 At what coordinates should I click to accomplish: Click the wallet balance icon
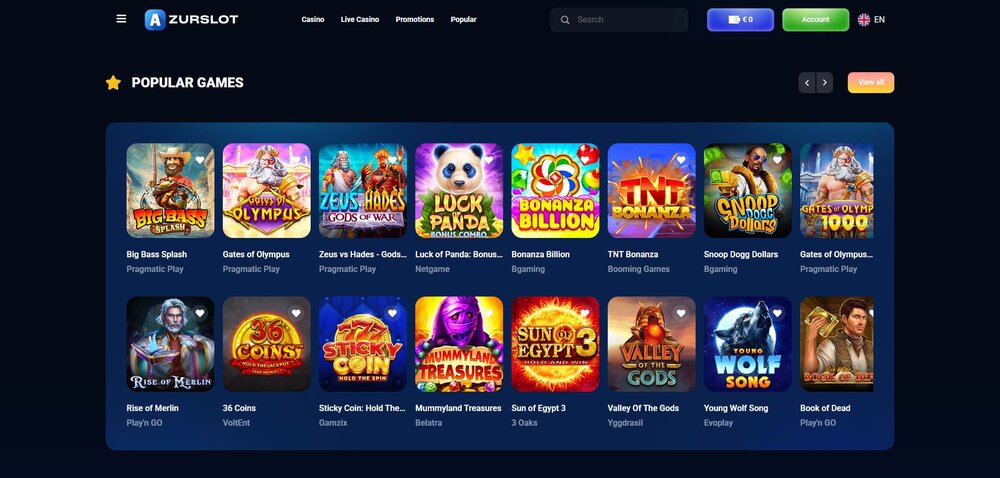pos(734,20)
